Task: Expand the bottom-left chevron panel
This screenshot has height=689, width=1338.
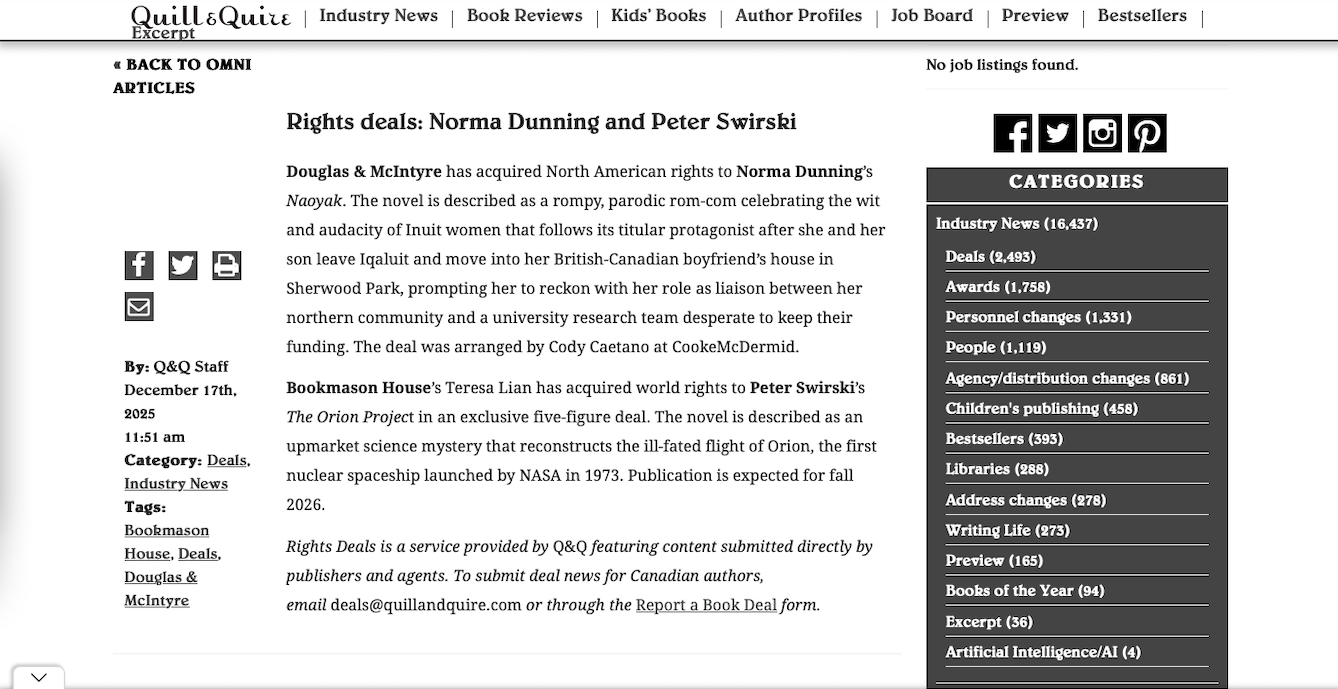Action: click(x=38, y=678)
